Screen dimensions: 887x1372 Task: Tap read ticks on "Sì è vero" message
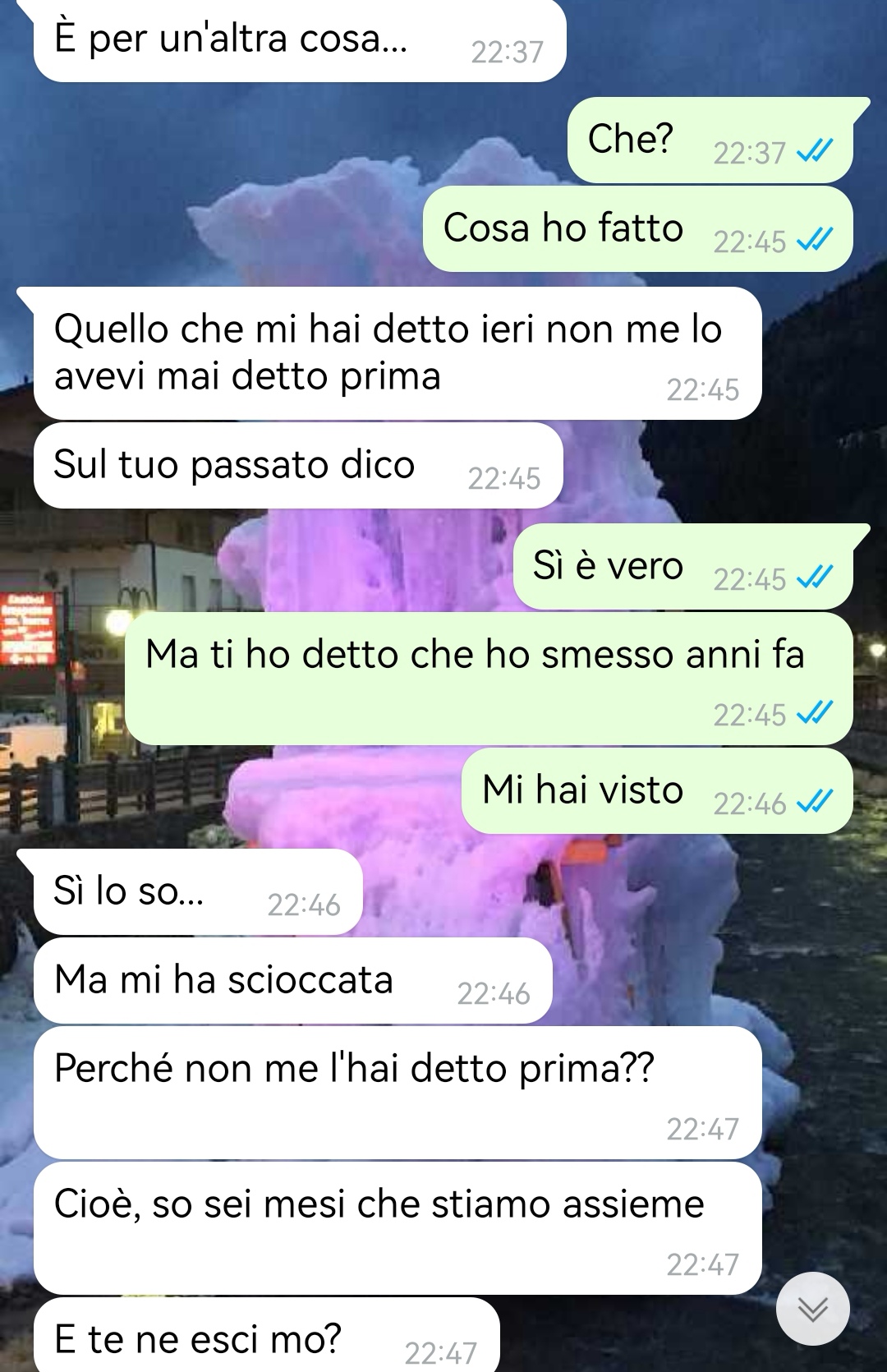(x=815, y=578)
